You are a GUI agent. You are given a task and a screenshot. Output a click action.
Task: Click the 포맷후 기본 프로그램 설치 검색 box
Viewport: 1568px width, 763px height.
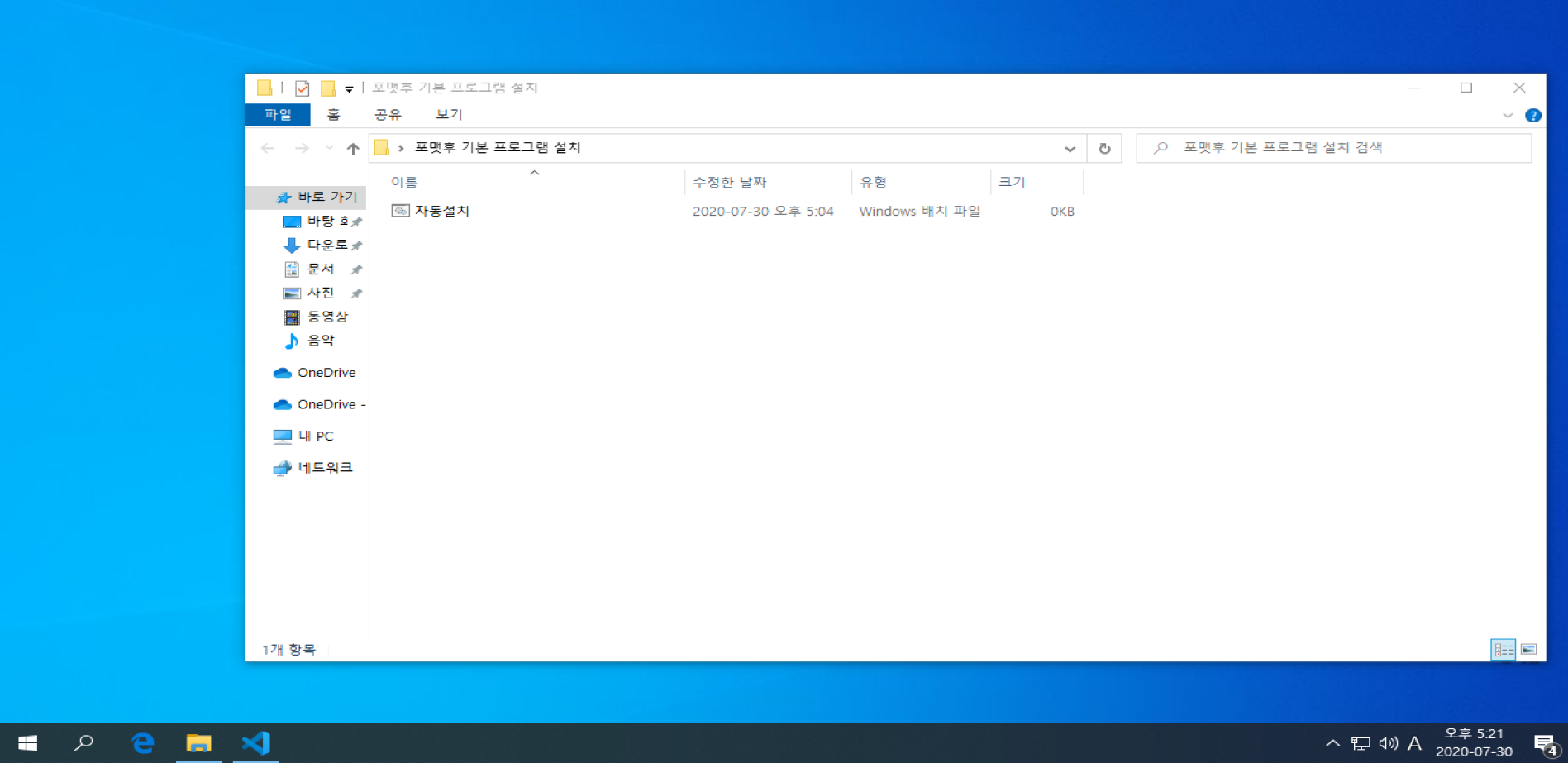click(x=1334, y=147)
